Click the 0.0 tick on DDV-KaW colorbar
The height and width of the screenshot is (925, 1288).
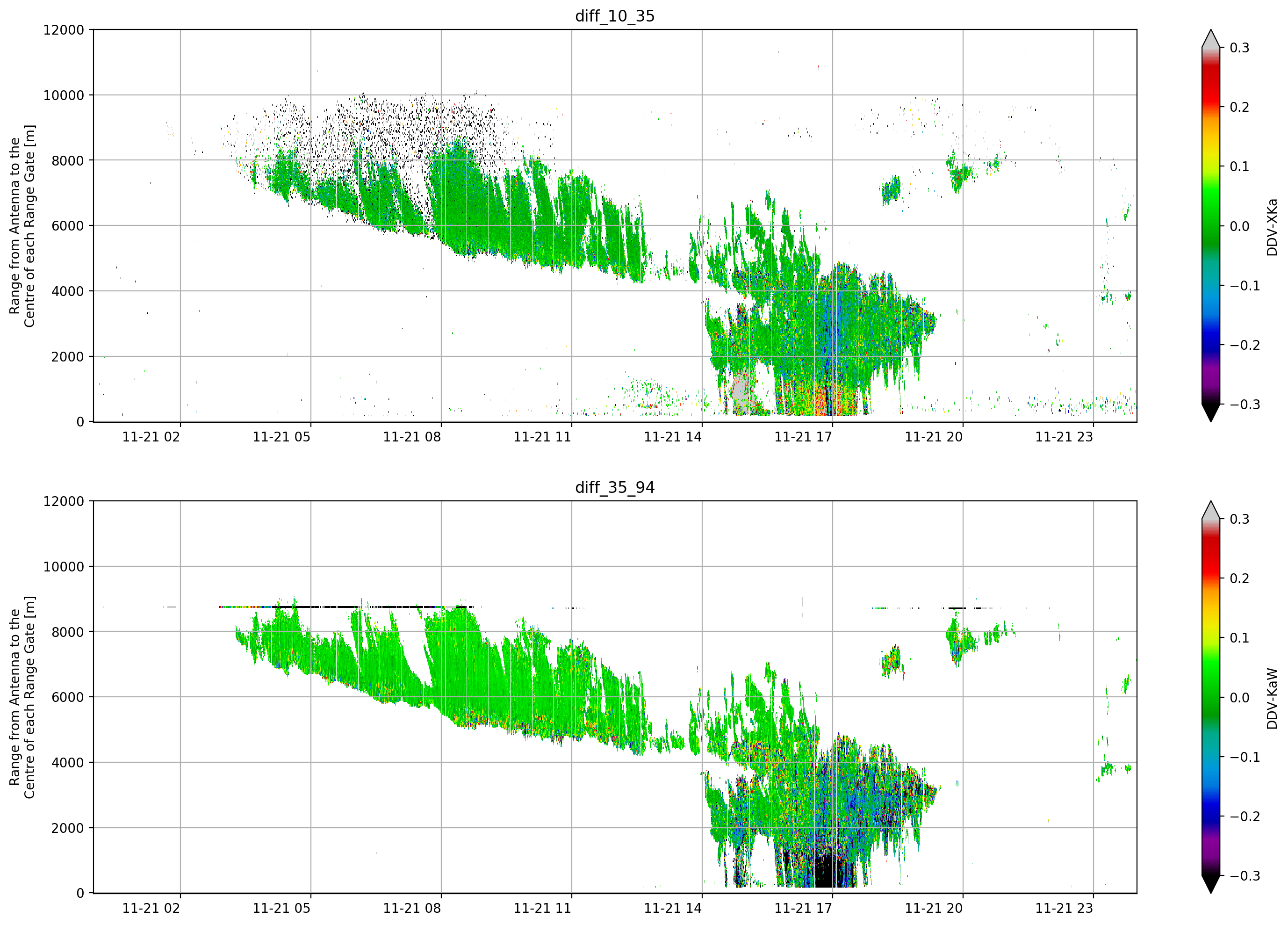click(1240, 698)
